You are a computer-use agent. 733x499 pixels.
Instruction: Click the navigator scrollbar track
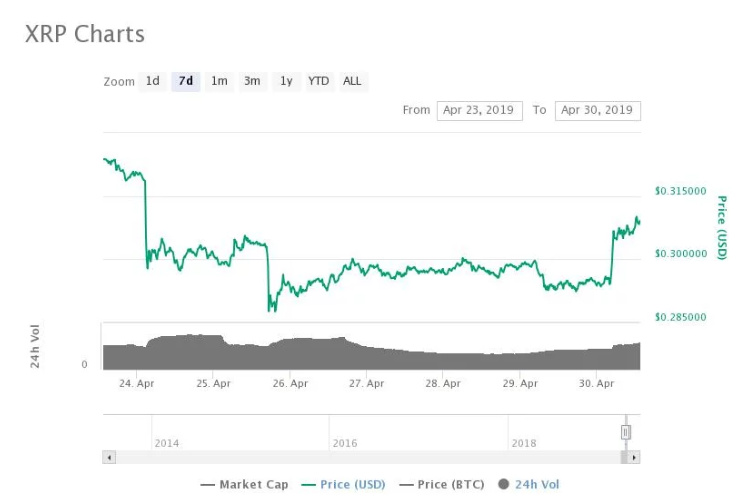pyautogui.click(x=368, y=457)
